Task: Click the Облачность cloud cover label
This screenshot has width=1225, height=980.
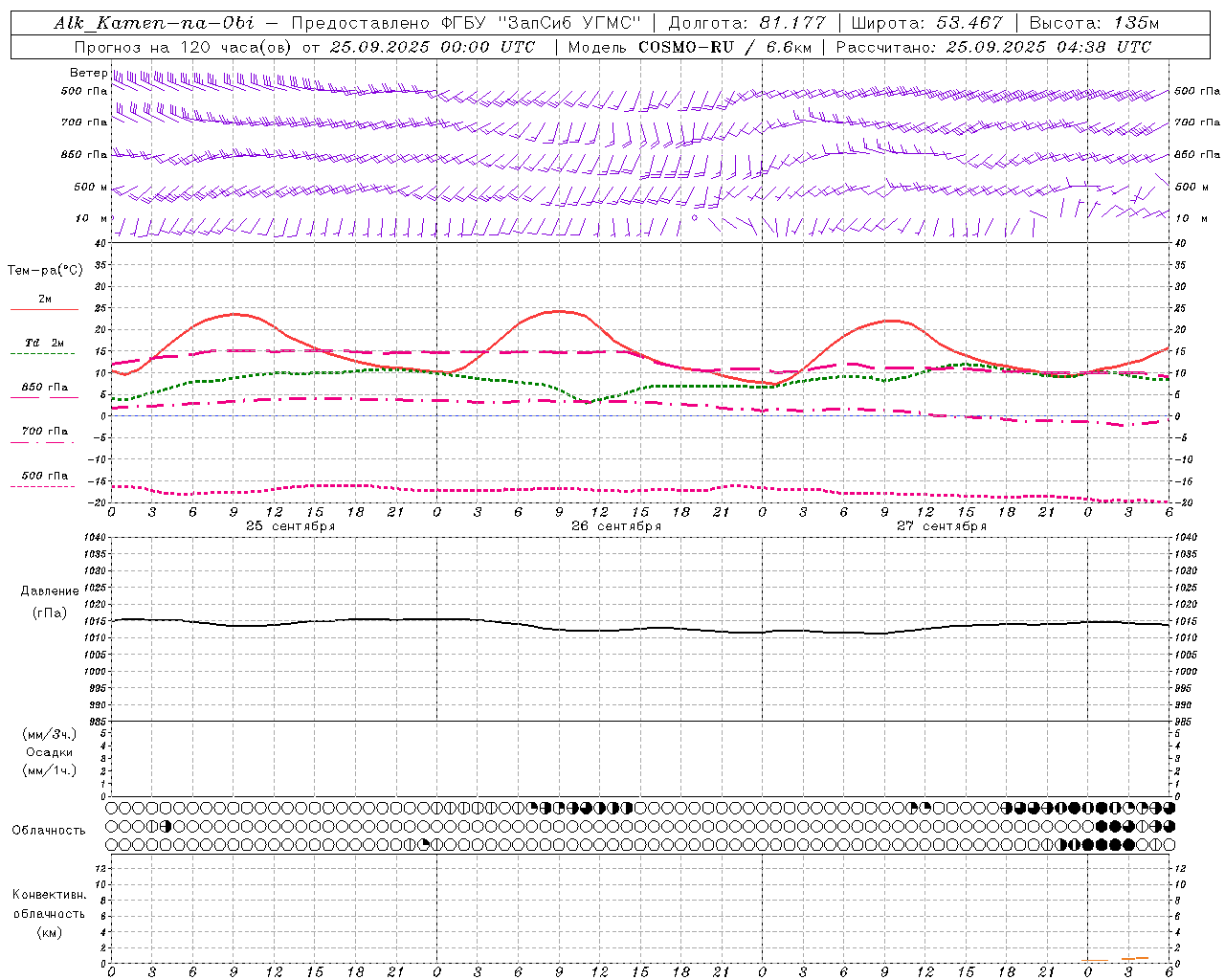Action: coord(49,830)
